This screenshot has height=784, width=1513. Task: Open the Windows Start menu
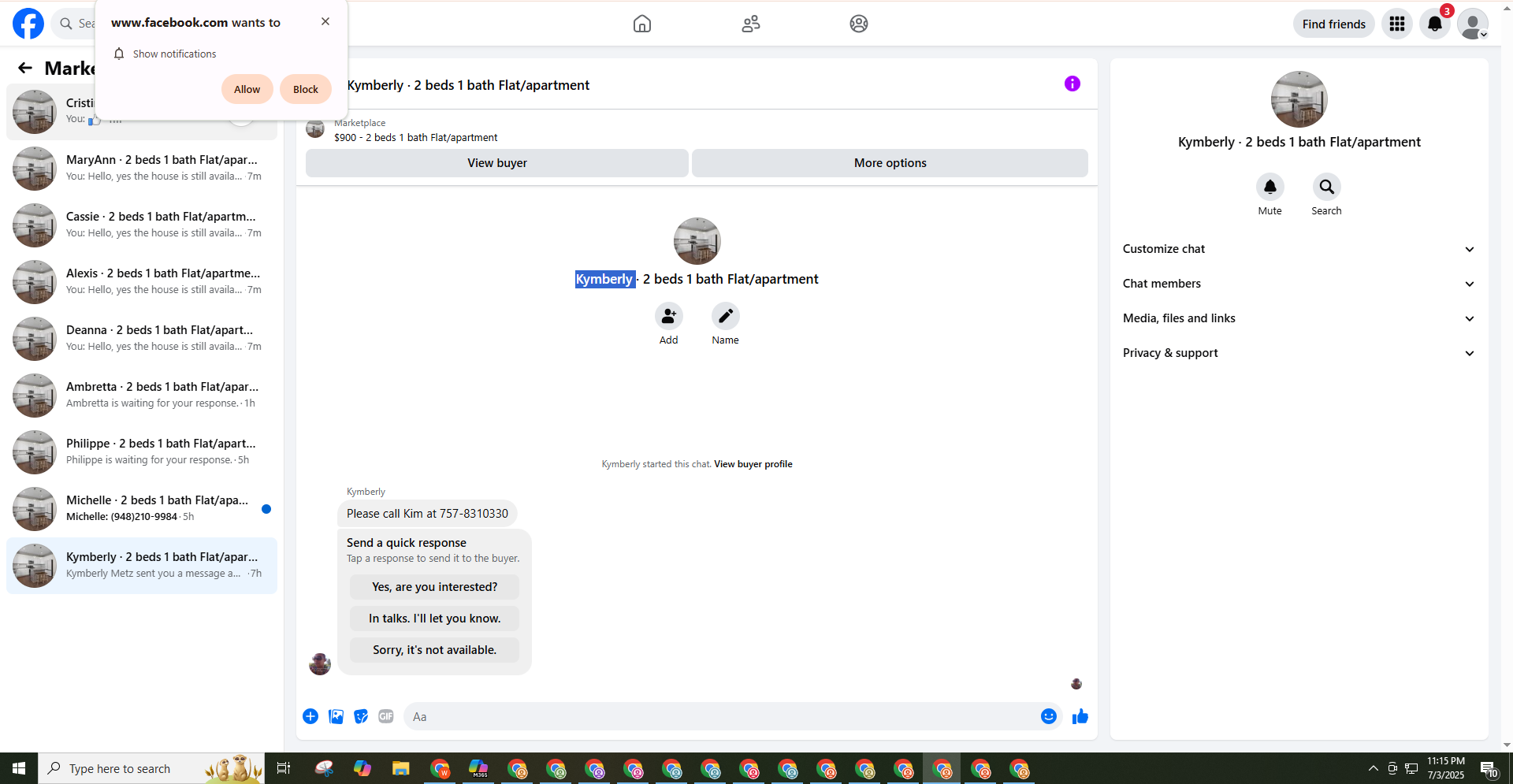tap(19, 768)
